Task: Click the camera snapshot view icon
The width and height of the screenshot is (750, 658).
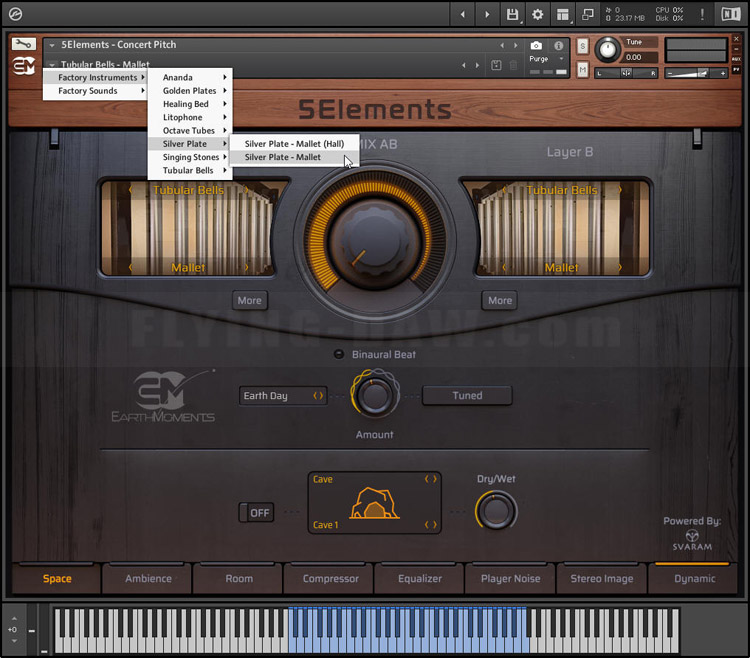Action: (x=536, y=45)
